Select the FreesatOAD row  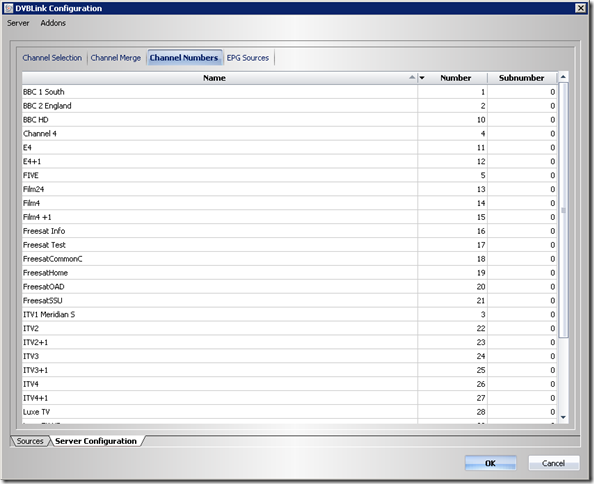pyautogui.click(x=289, y=287)
